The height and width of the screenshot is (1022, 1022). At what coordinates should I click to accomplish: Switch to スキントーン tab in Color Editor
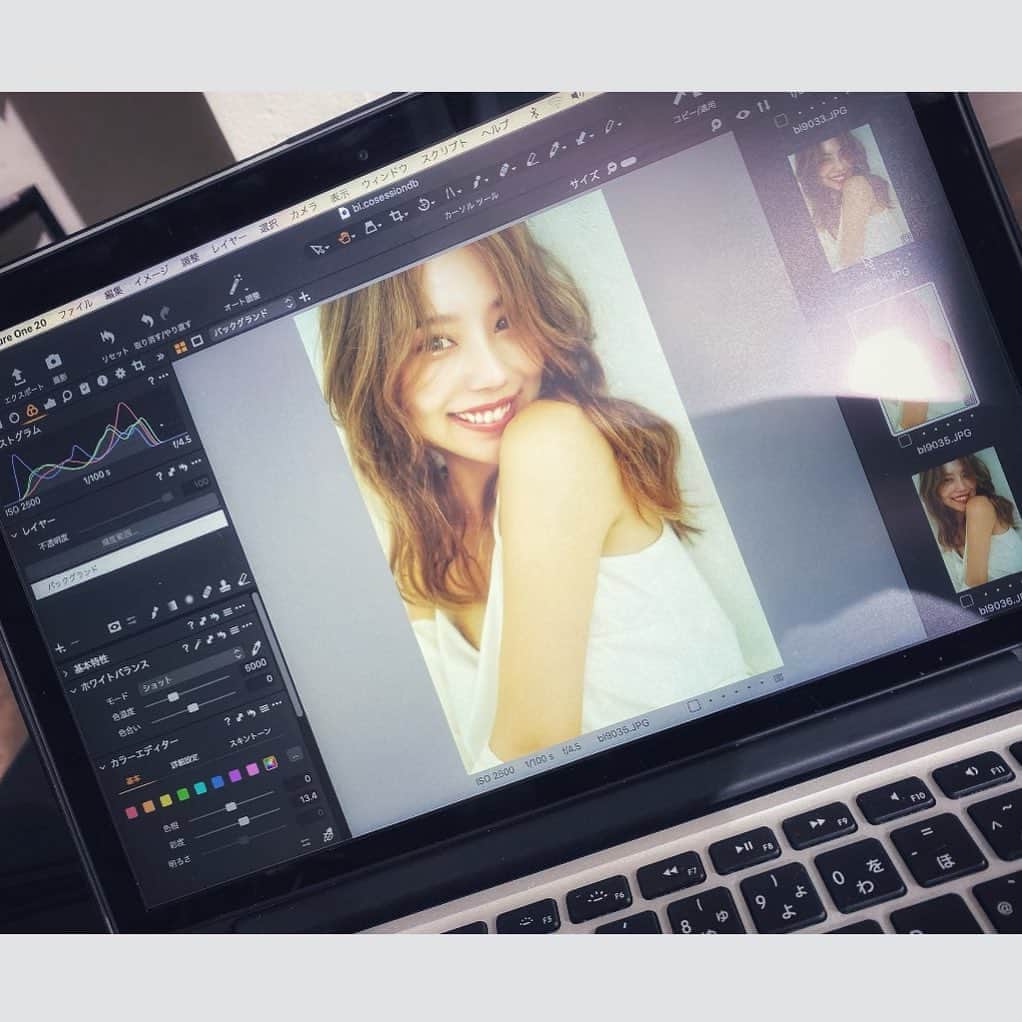point(250,737)
